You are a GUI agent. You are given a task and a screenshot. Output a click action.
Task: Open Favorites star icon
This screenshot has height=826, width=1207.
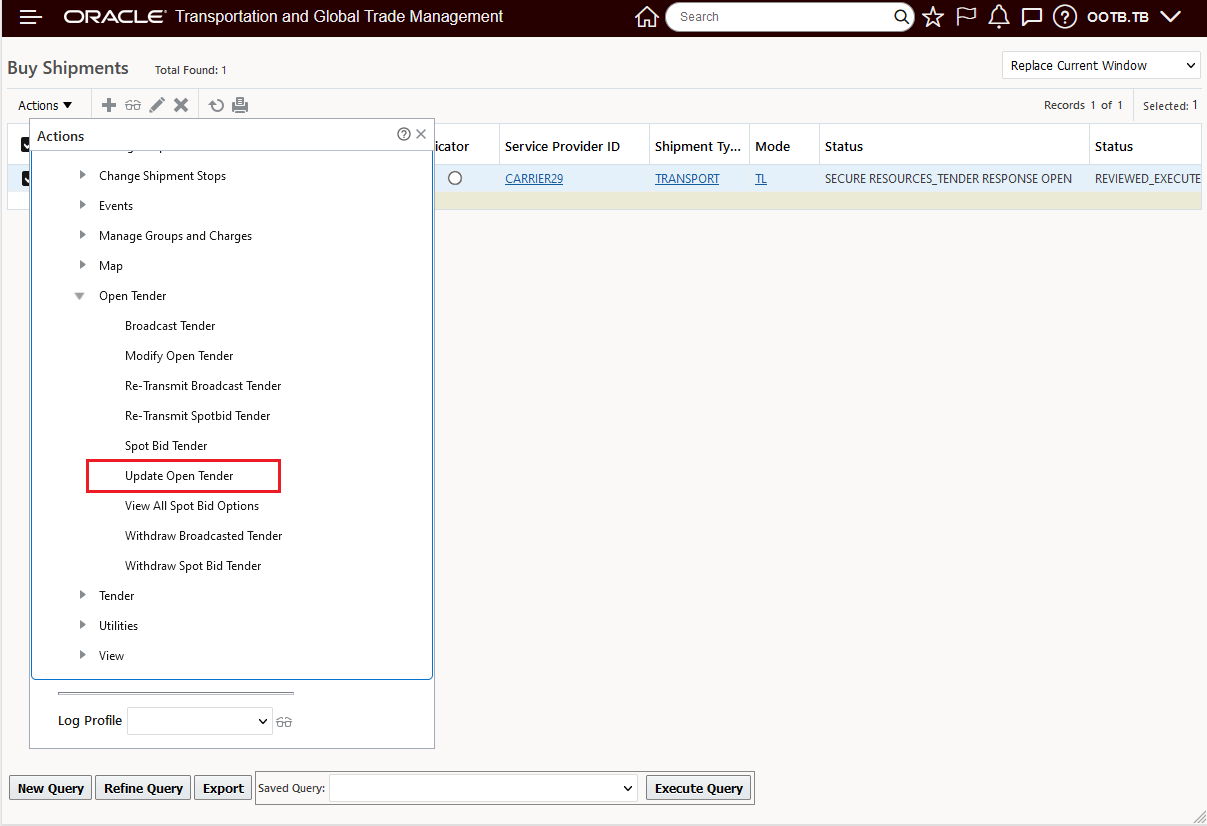tap(933, 17)
